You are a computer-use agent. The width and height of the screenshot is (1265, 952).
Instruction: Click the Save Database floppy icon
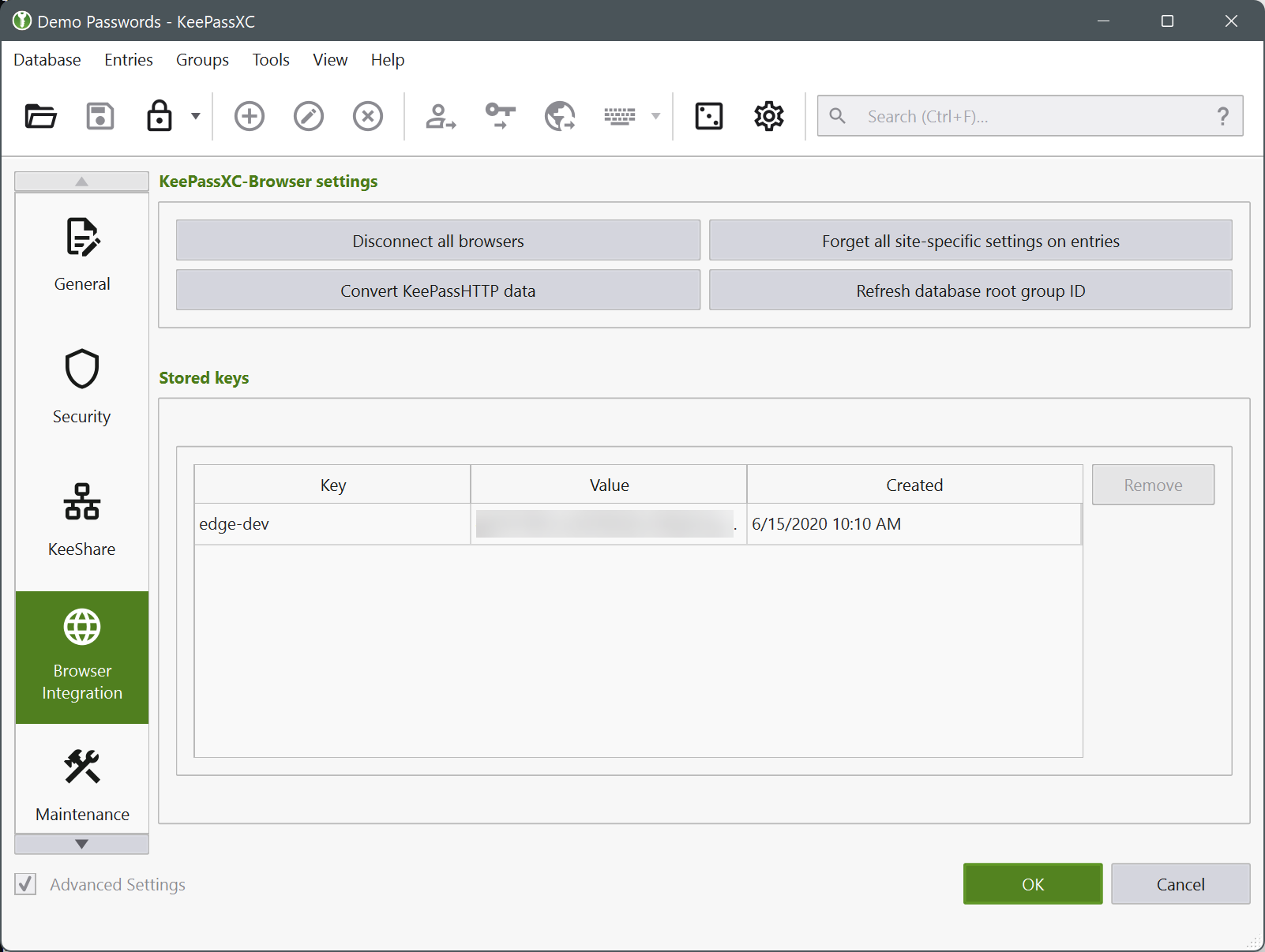click(100, 116)
